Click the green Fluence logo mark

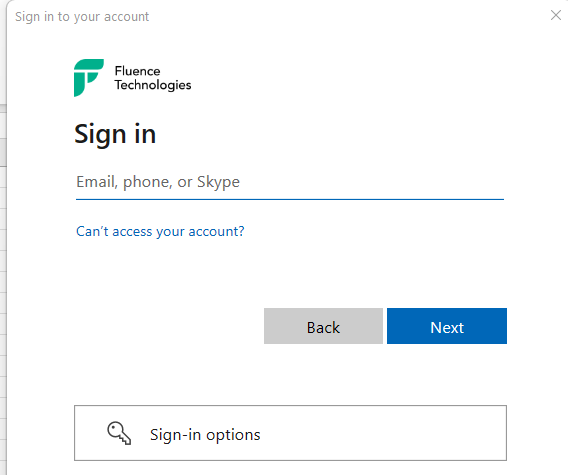89,78
